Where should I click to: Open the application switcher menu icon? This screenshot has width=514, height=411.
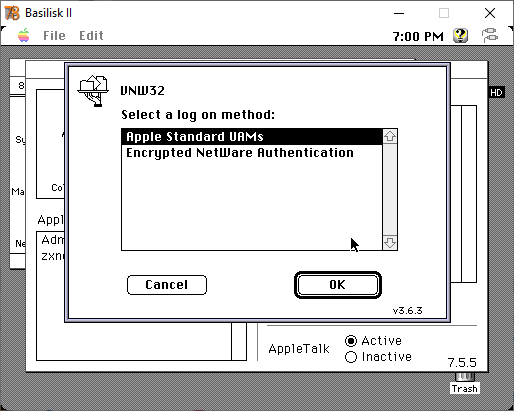tap(490, 35)
